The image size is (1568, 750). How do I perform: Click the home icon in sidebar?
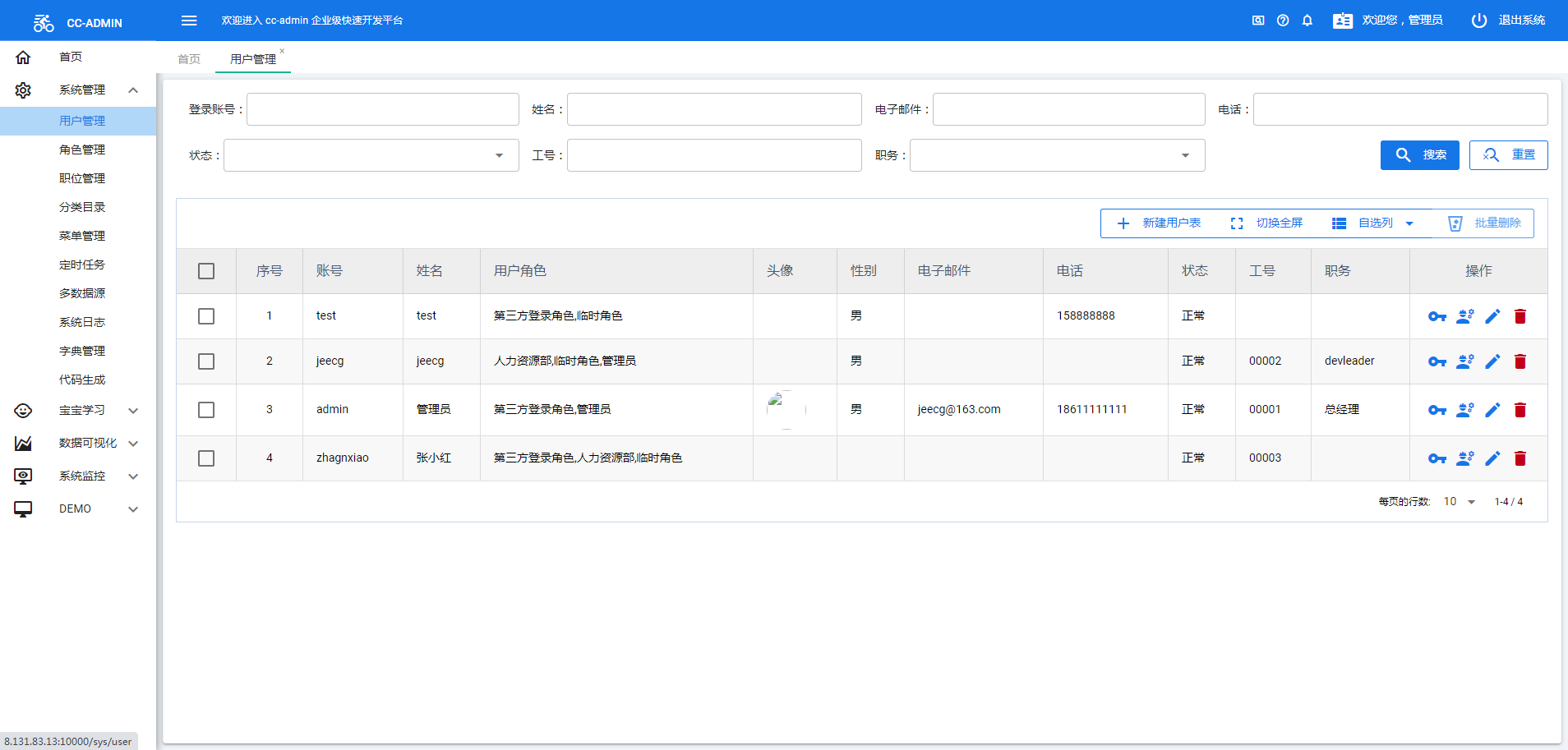tap(23, 57)
